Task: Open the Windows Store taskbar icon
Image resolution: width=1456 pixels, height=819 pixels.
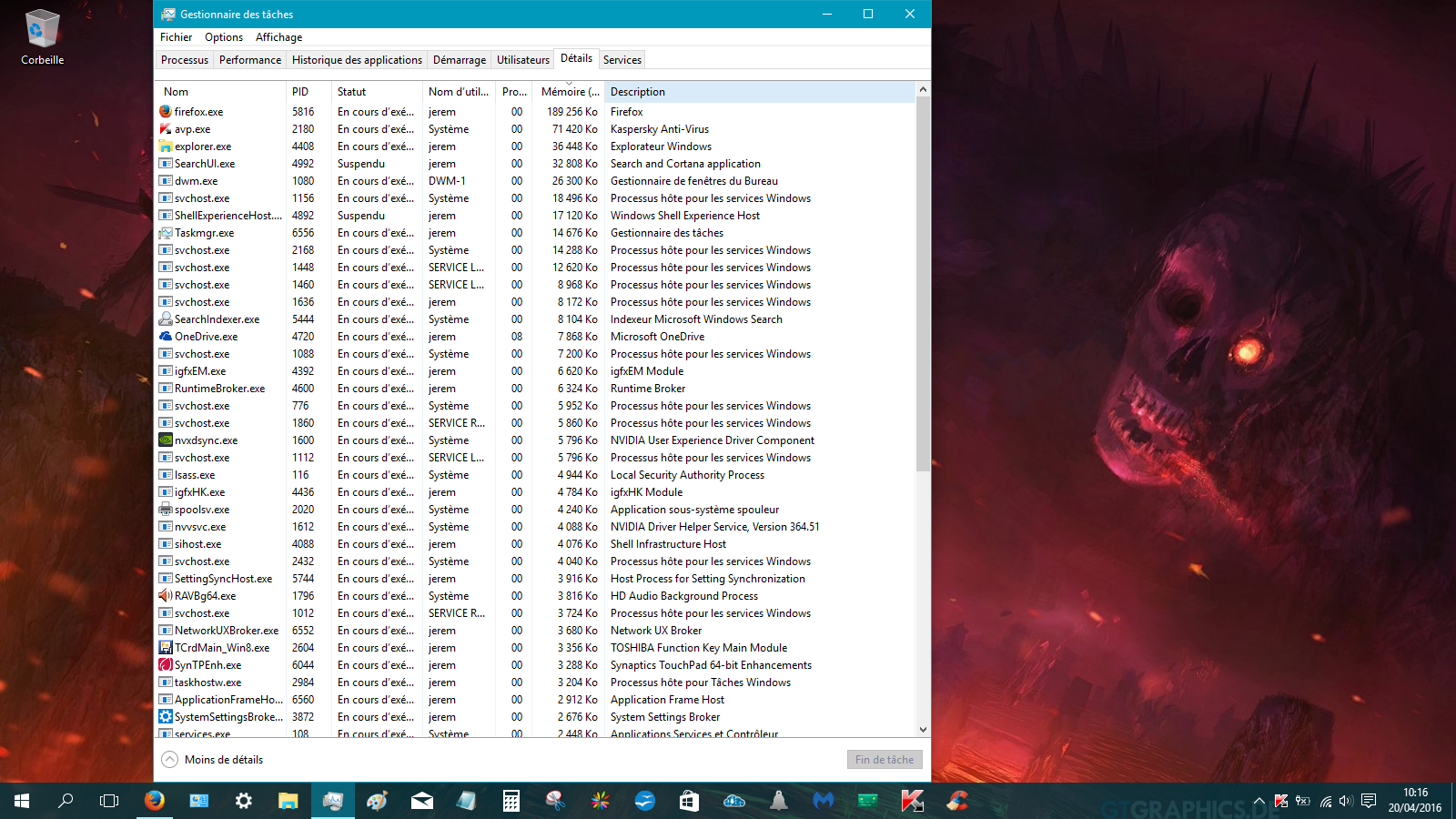Action: click(689, 801)
